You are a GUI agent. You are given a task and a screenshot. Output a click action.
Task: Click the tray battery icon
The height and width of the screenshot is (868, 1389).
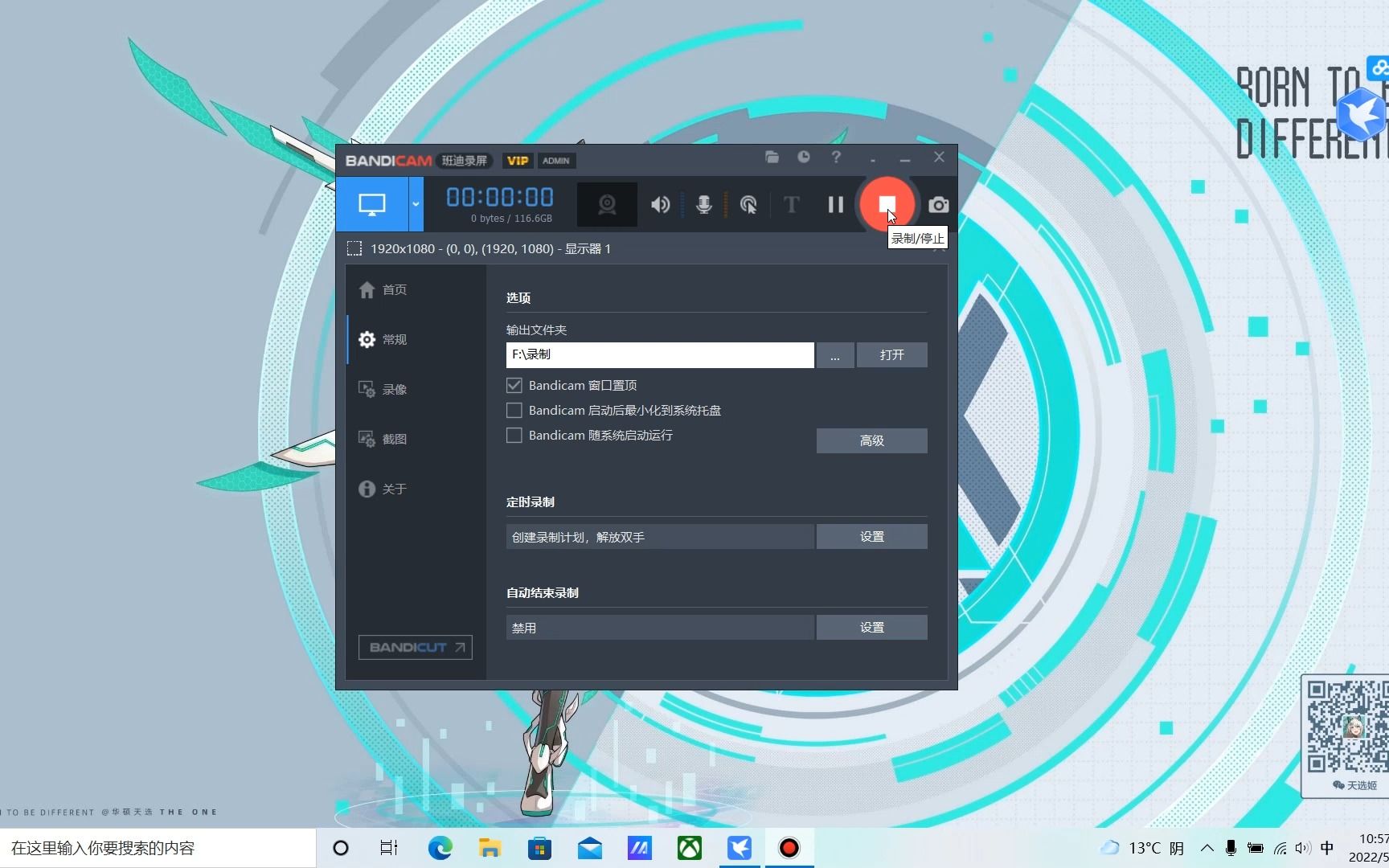pos(1255,848)
